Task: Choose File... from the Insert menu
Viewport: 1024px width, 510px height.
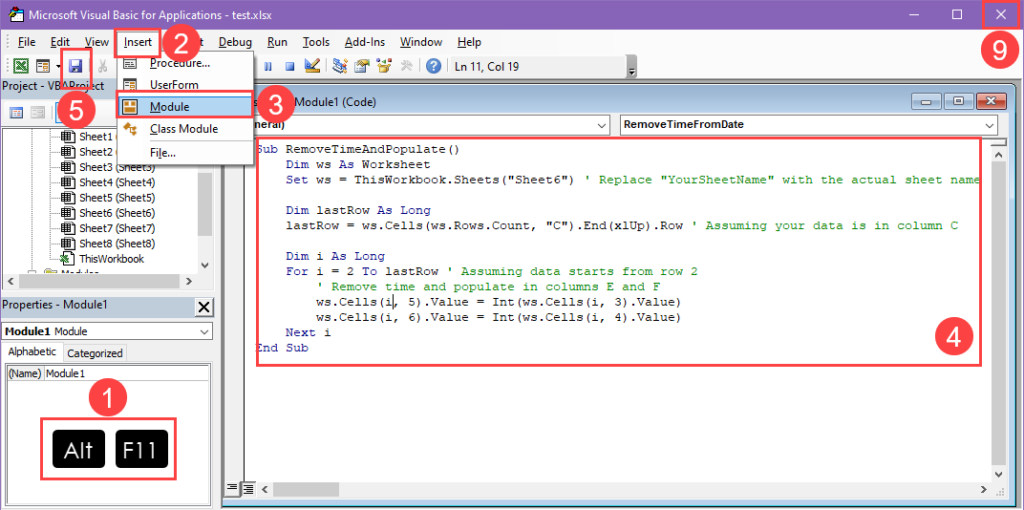Action: (185, 153)
